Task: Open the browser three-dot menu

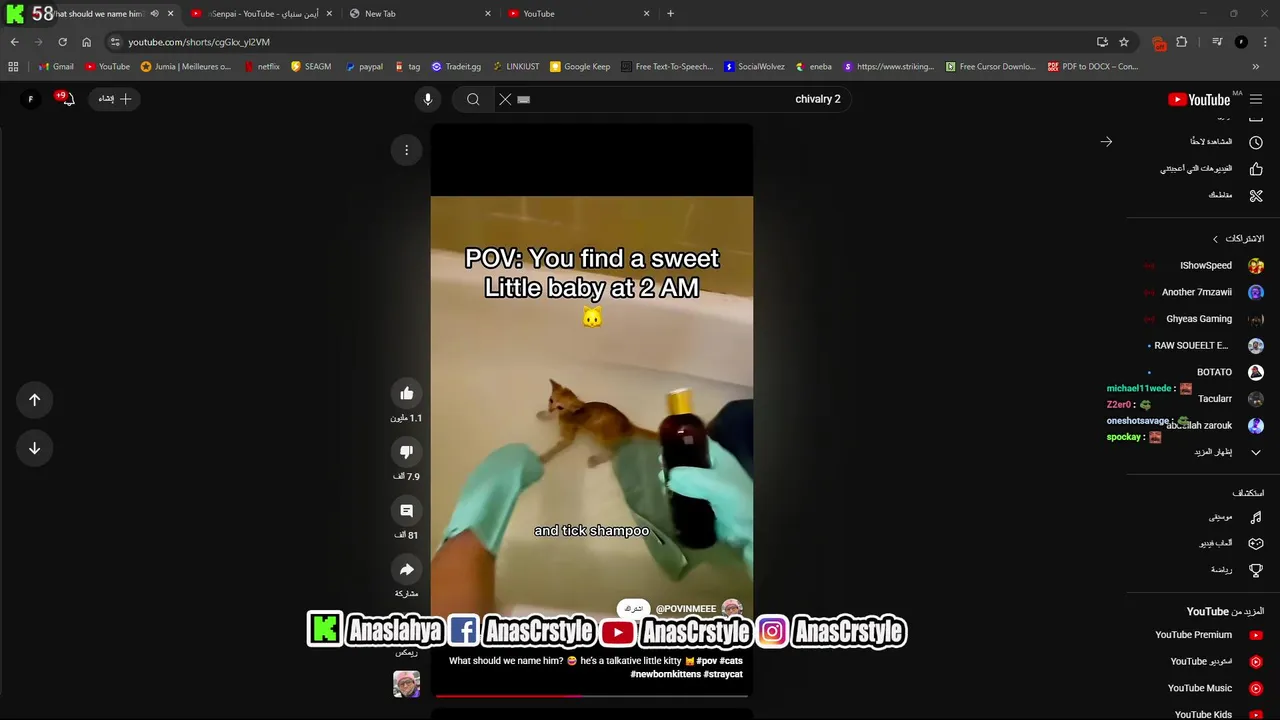Action: (x=1265, y=42)
